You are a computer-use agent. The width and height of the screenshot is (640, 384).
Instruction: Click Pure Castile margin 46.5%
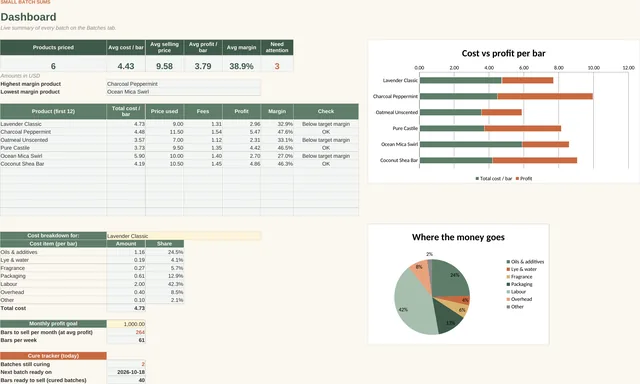pyautogui.click(x=277, y=148)
